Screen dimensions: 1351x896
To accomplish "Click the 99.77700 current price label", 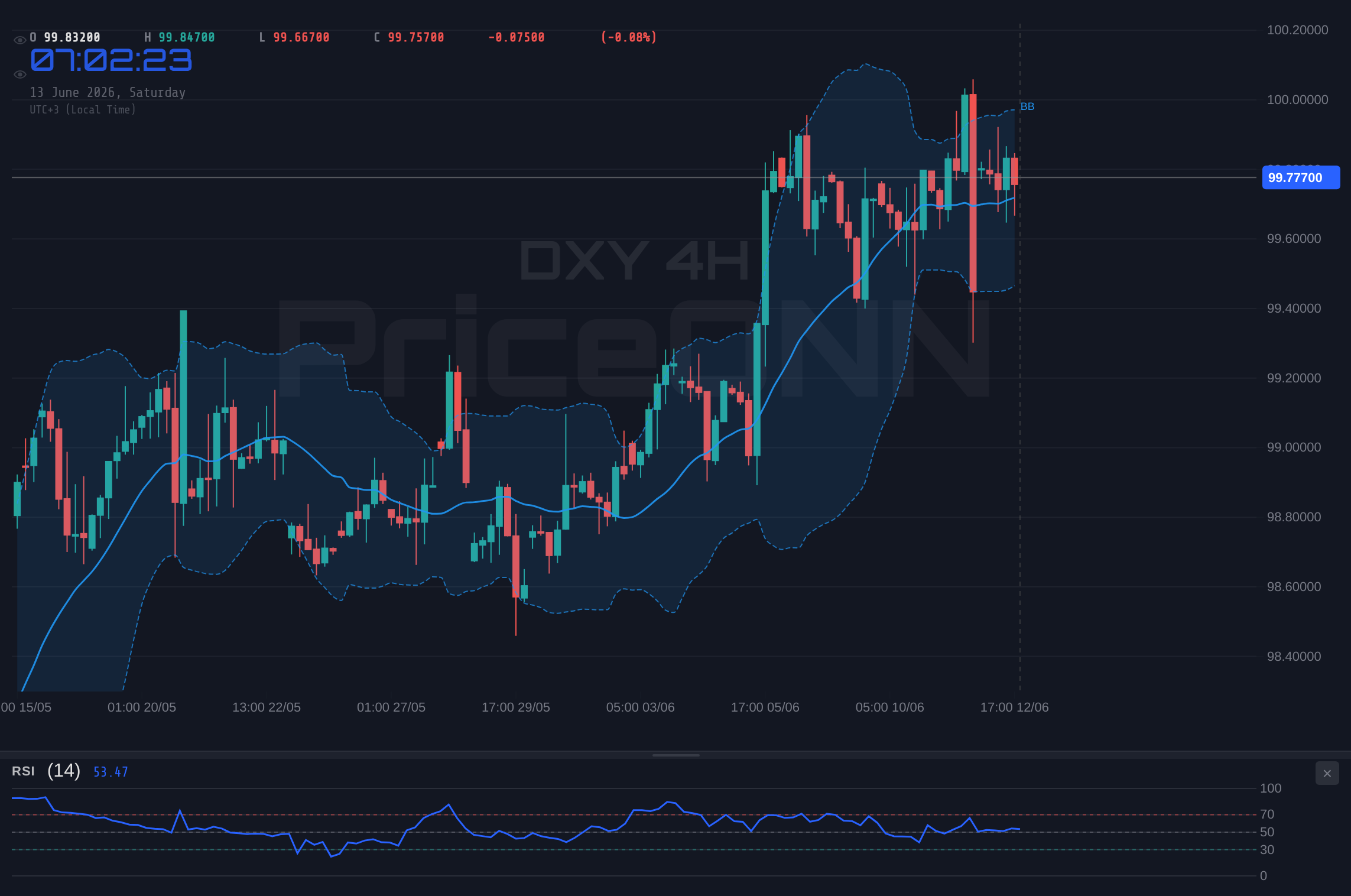I will tap(1301, 177).
